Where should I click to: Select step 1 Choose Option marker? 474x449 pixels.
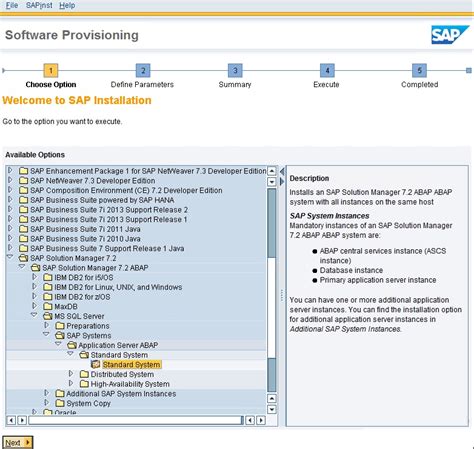click(51, 70)
